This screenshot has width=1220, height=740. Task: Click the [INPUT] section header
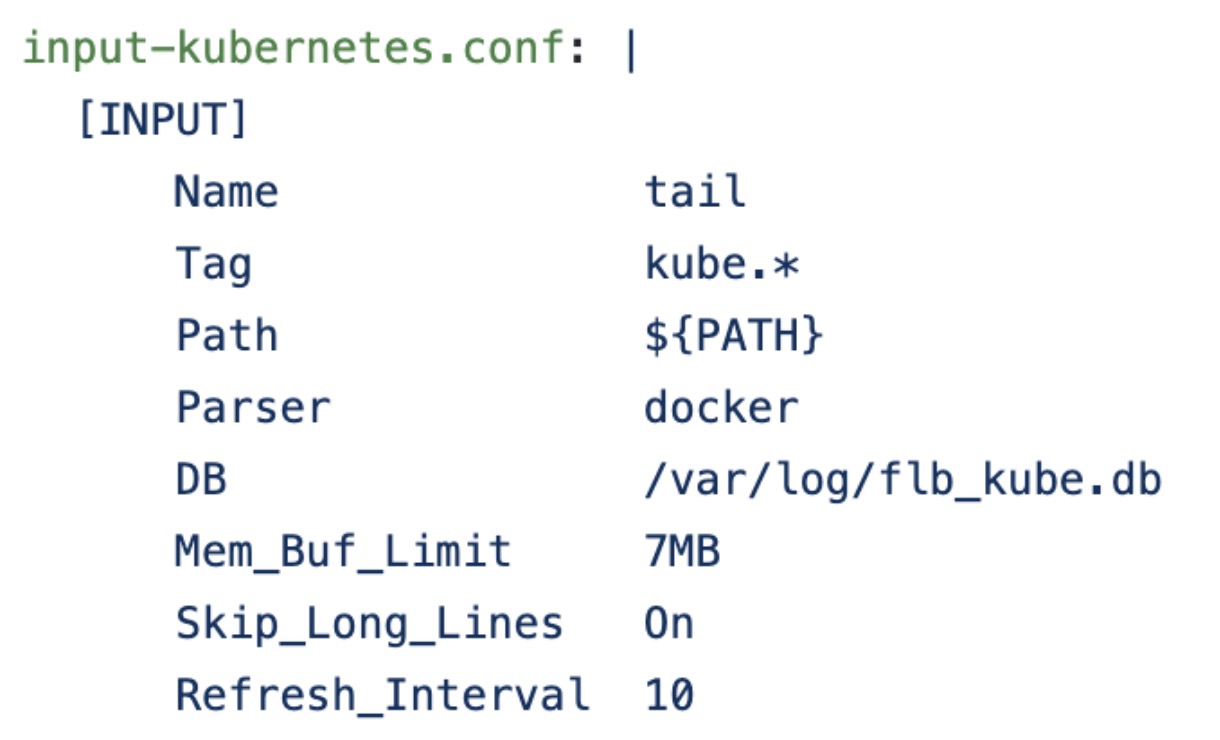point(162,120)
